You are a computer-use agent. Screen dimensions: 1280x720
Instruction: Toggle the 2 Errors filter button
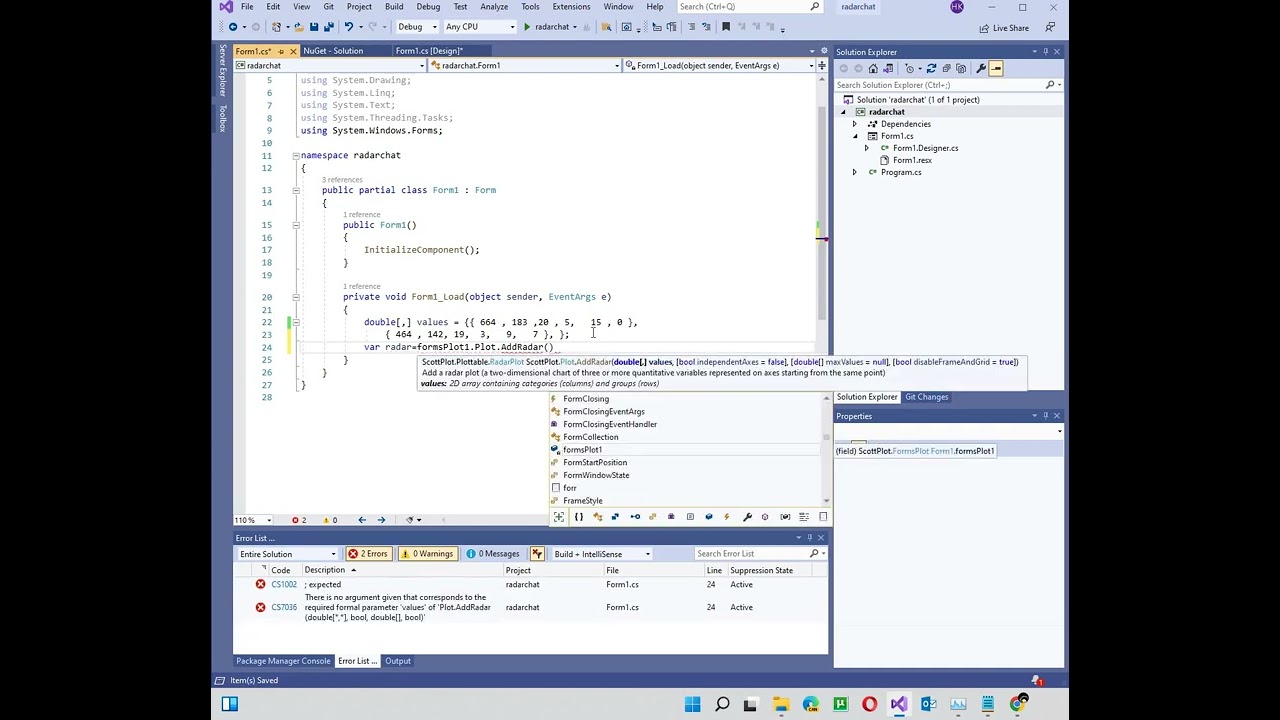[x=368, y=554]
